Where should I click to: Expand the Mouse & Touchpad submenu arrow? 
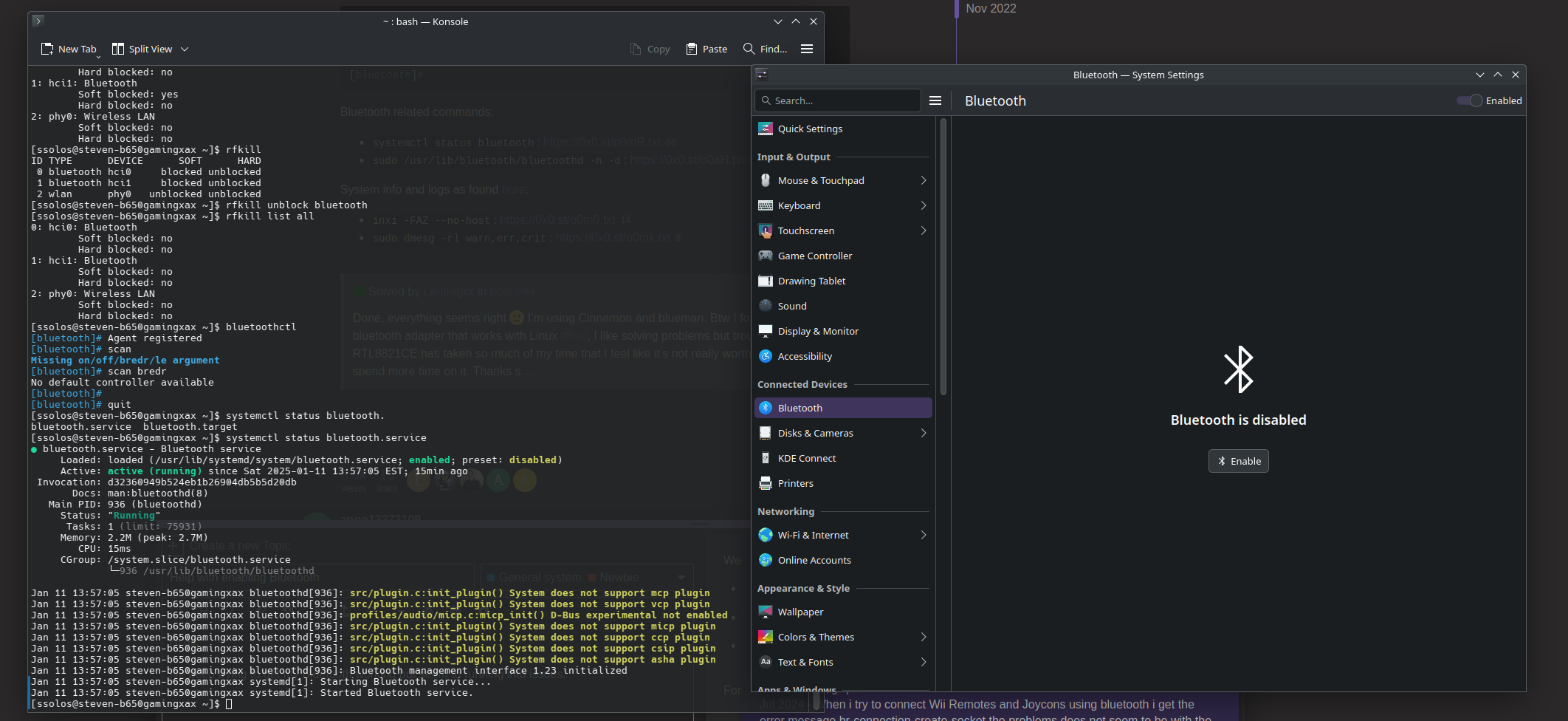pyautogui.click(x=924, y=180)
